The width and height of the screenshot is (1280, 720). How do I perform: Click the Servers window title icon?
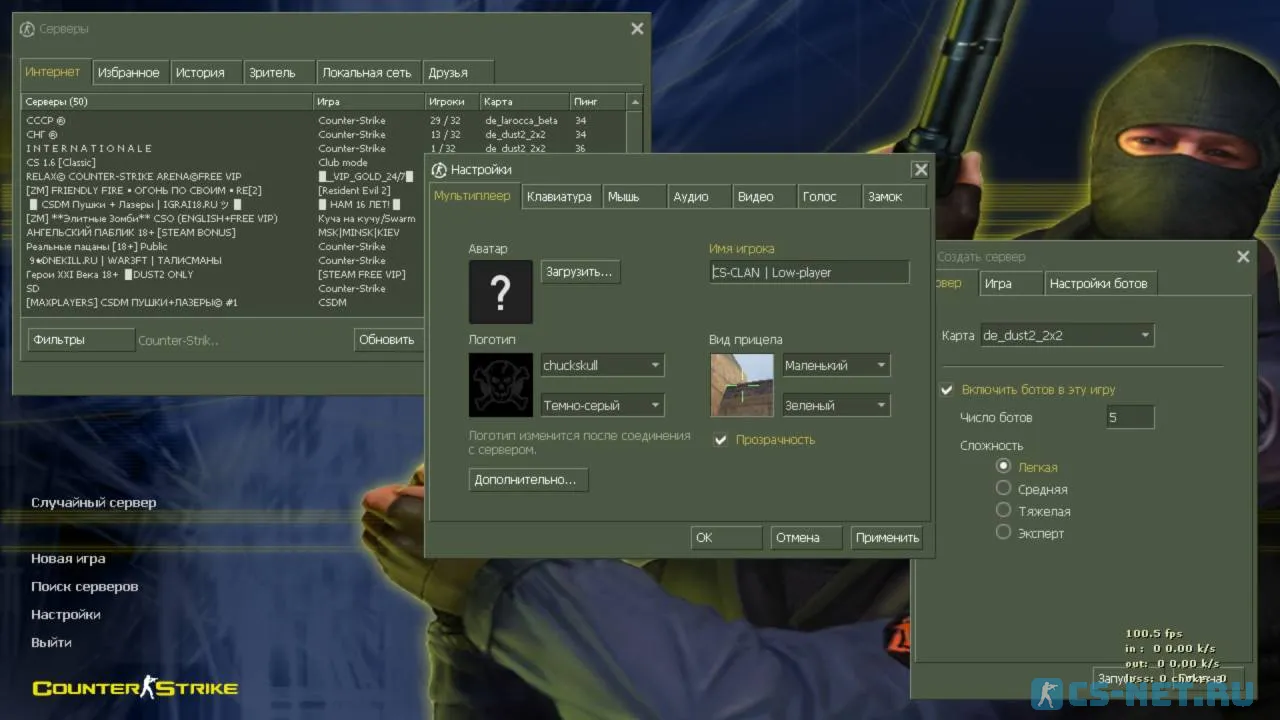27,29
